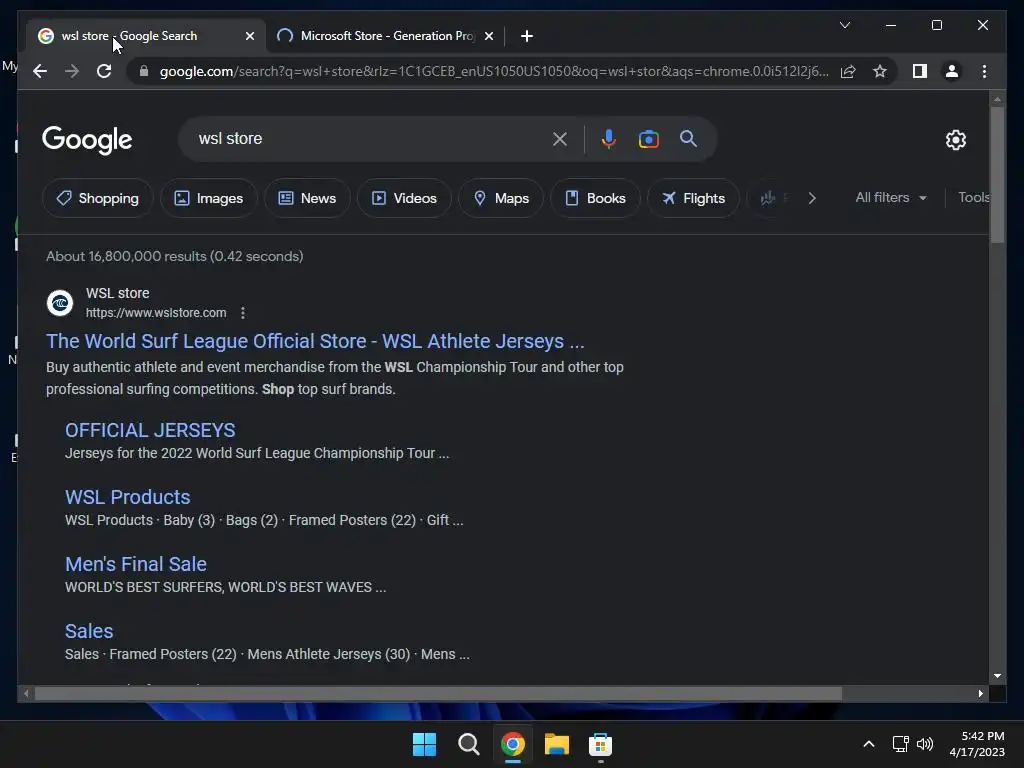Viewport: 1024px width, 768px height.
Task: Click the Chrome icon in the taskbar
Action: point(513,744)
